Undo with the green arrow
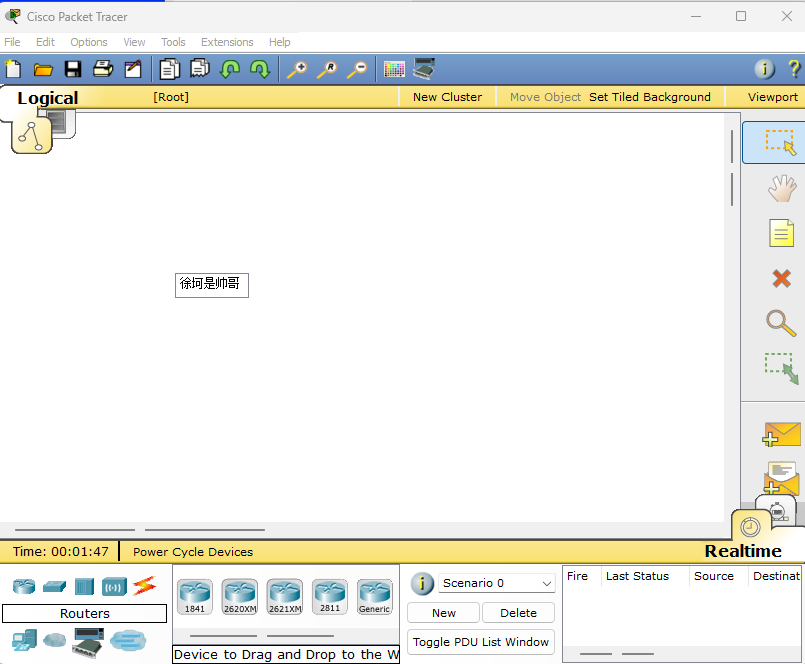 tap(229, 69)
